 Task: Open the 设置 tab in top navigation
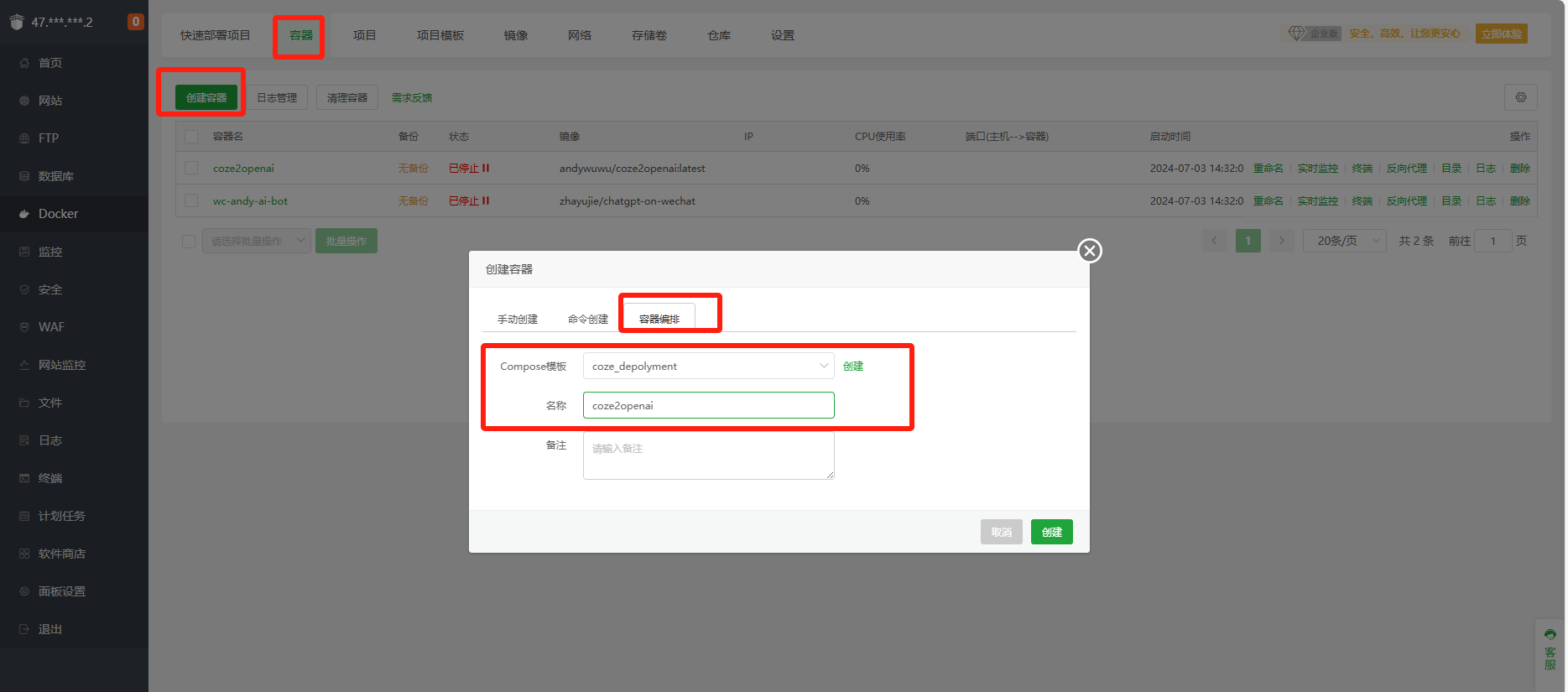783,35
